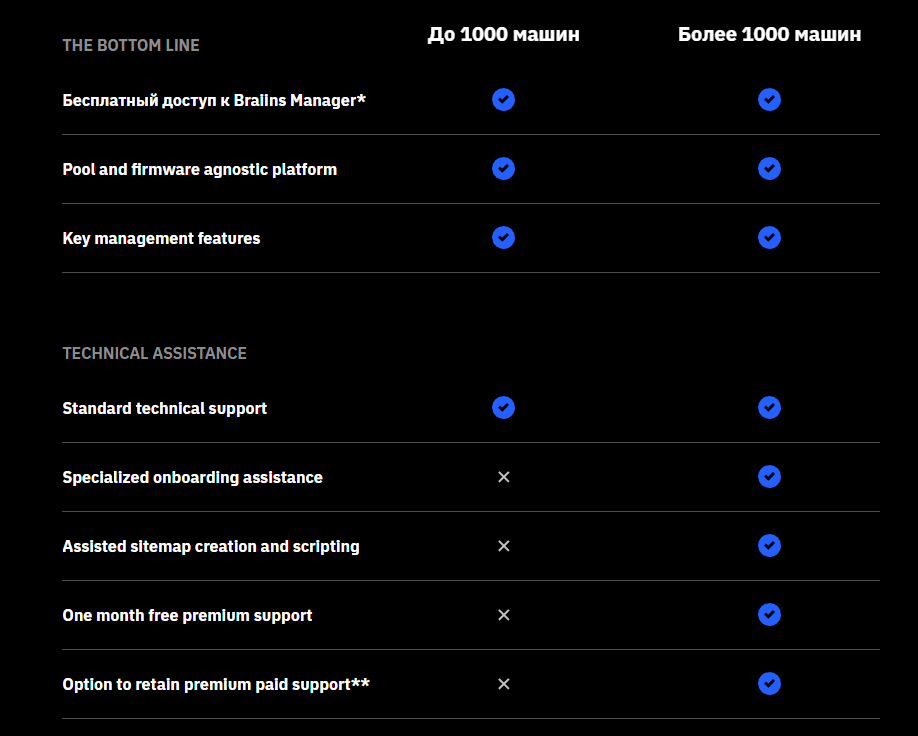Click Key management checkmark in До 1000 column

tap(503, 238)
